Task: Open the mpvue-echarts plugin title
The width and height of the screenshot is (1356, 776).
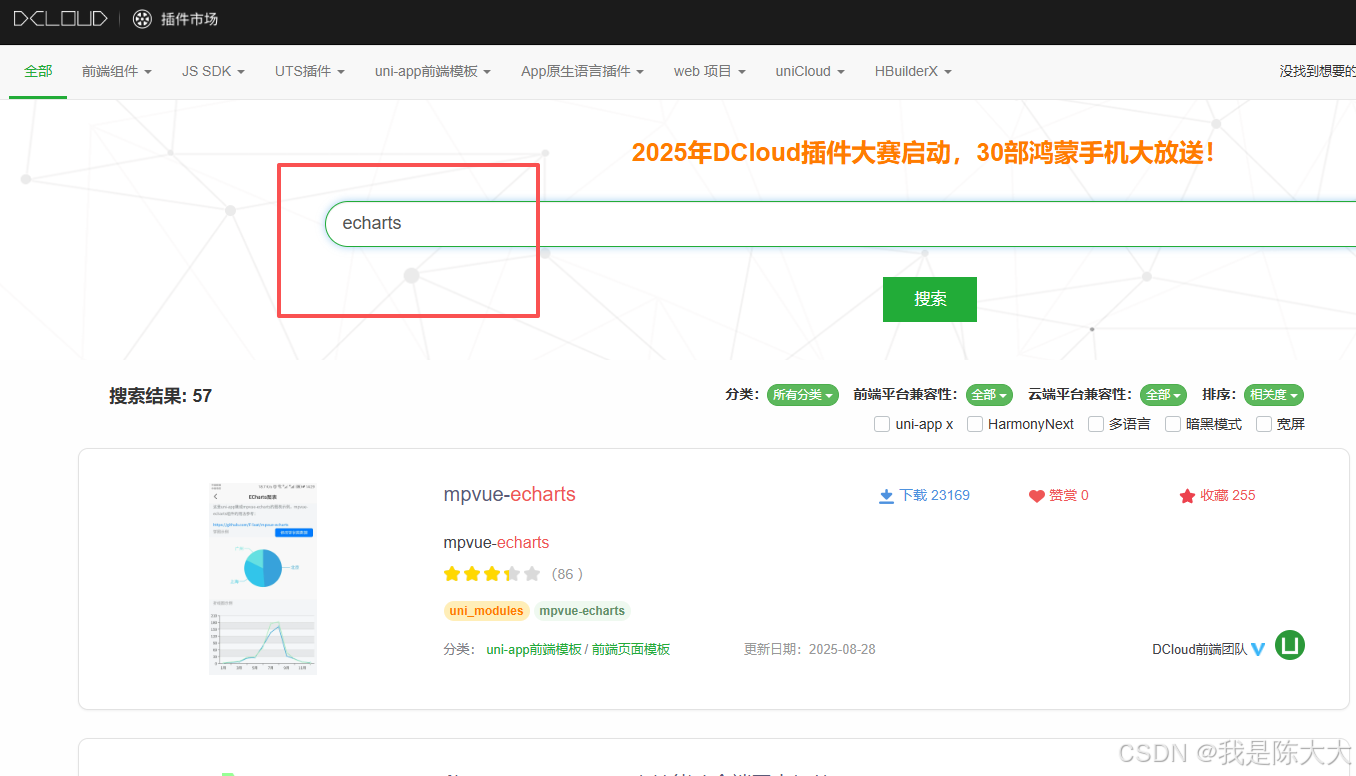Action: (510, 495)
